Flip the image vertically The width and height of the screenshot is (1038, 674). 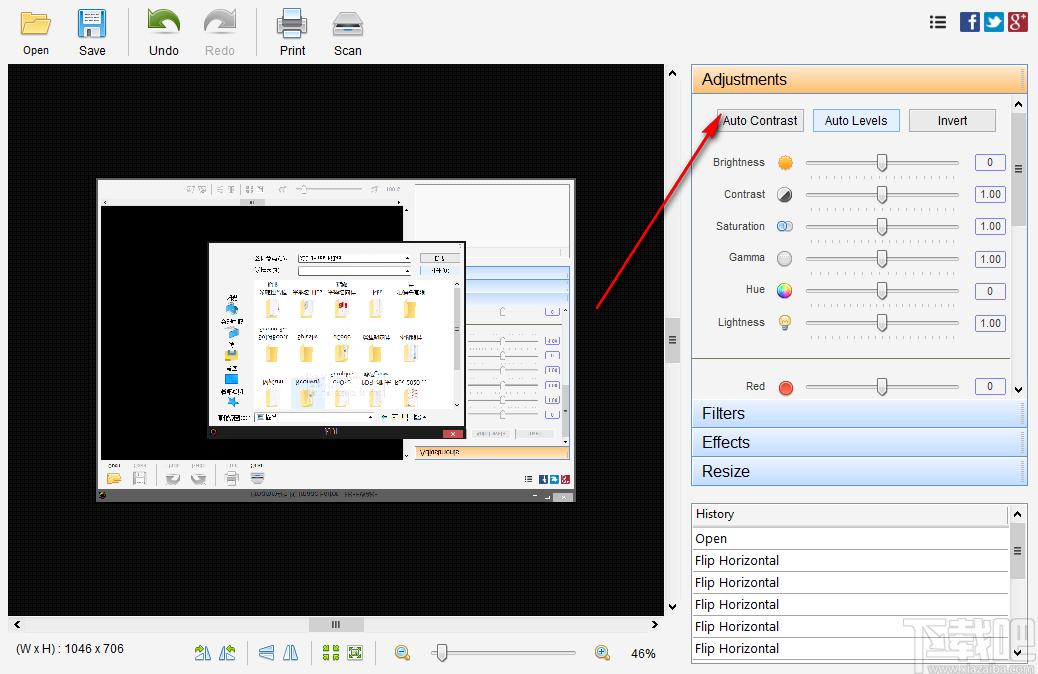click(x=266, y=653)
